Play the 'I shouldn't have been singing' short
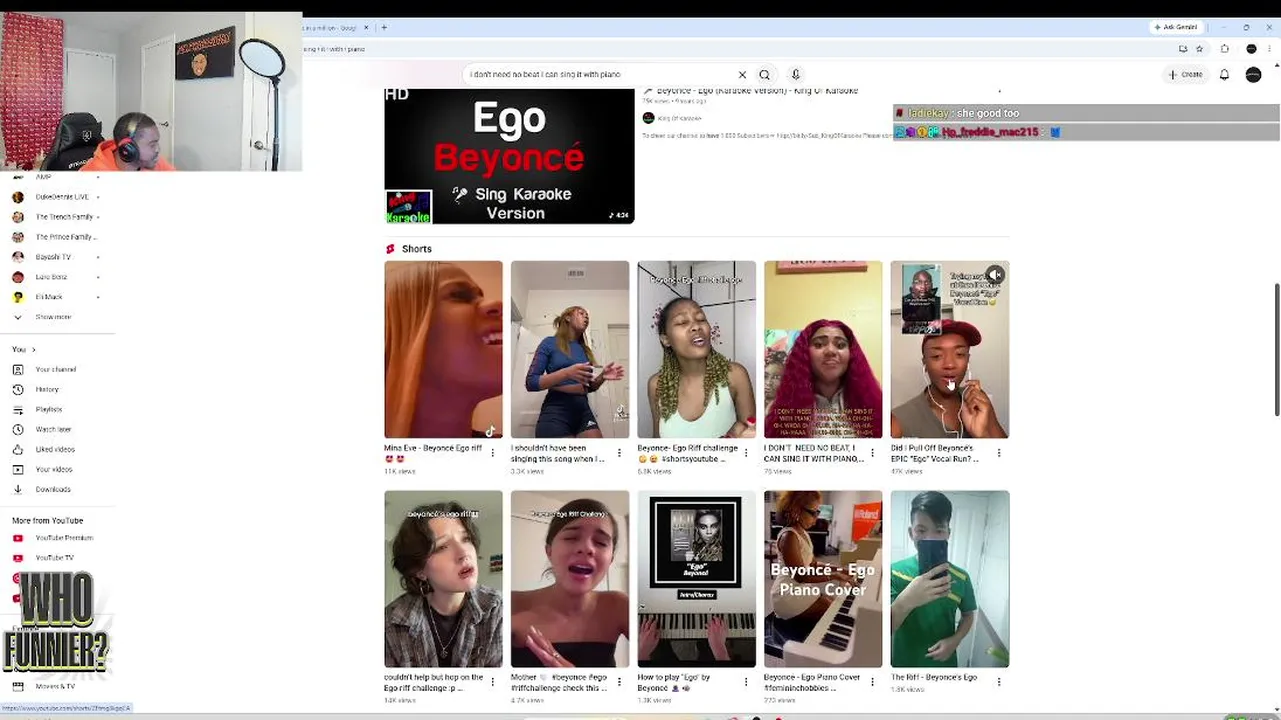 570,349
